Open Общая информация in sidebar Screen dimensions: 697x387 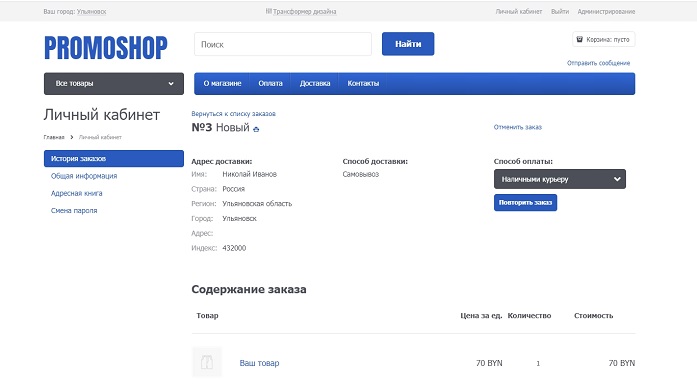click(84, 176)
